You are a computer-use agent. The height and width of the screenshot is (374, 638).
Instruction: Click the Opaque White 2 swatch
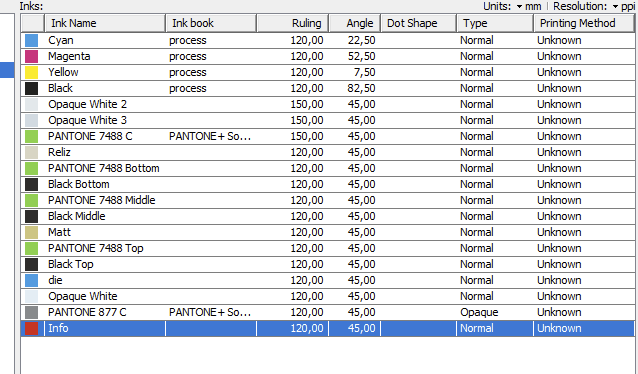(31, 104)
